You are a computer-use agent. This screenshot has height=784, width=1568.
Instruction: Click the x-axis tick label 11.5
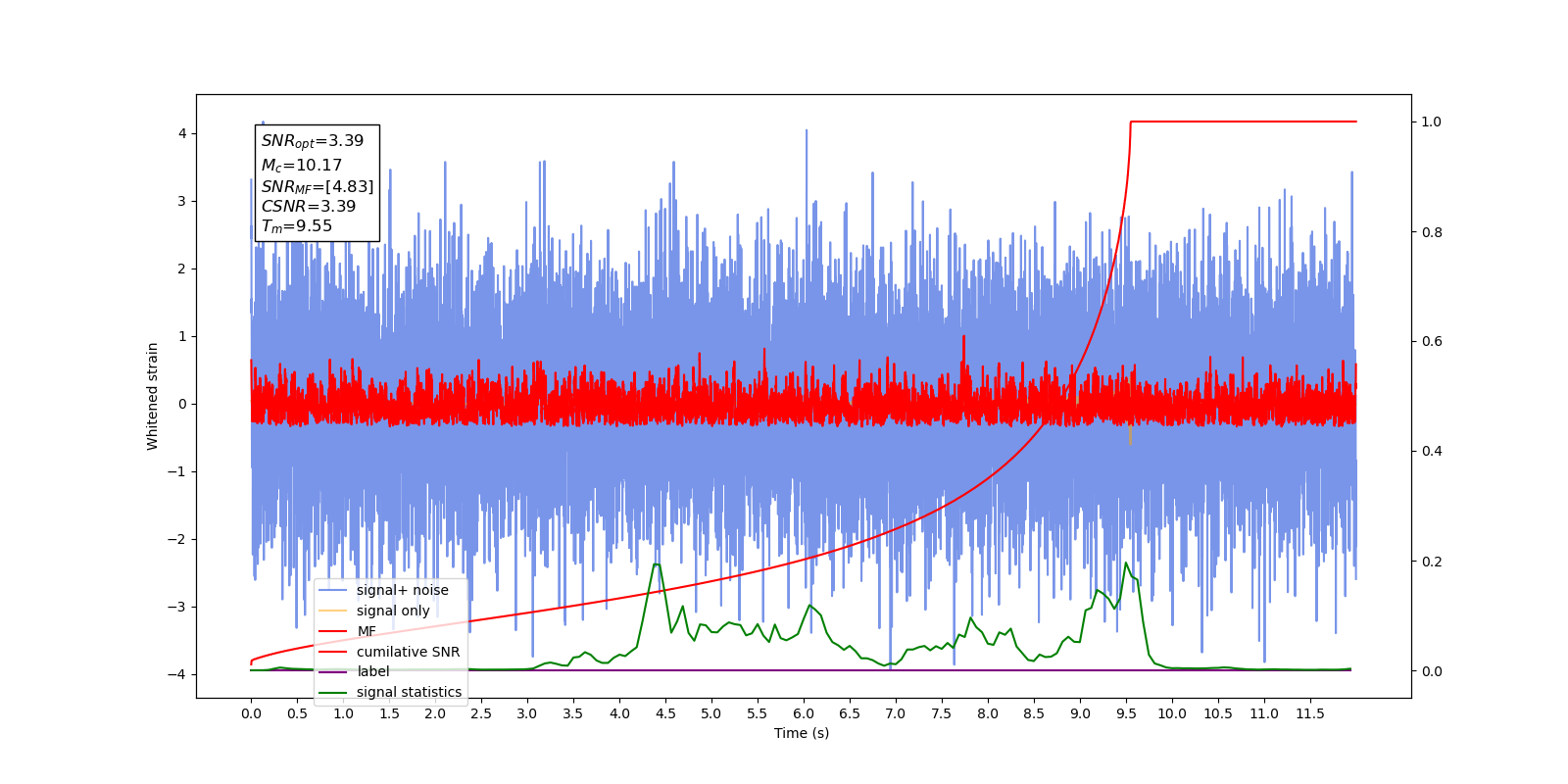pyautogui.click(x=1310, y=713)
